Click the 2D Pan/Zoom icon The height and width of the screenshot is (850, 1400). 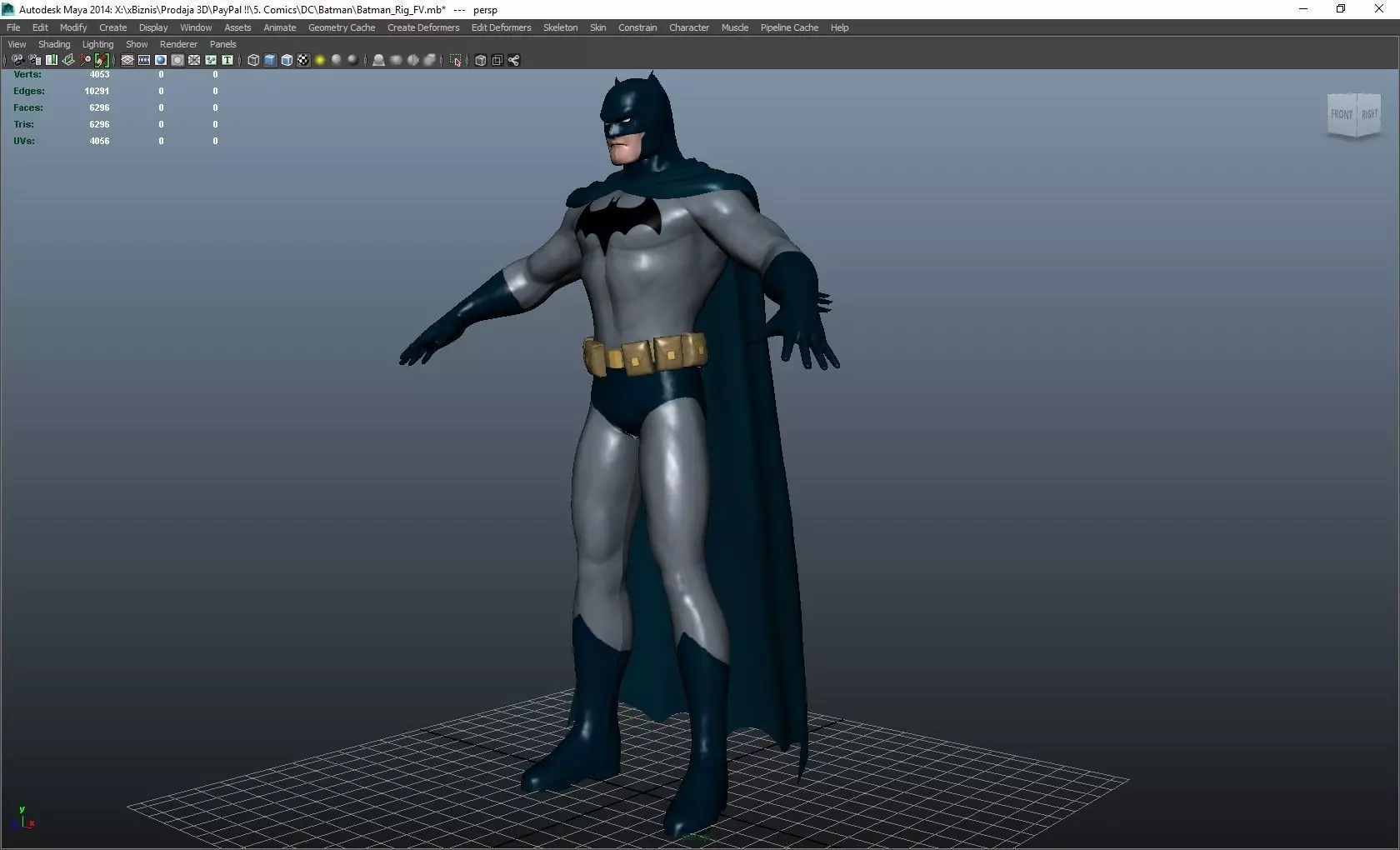point(85,60)
